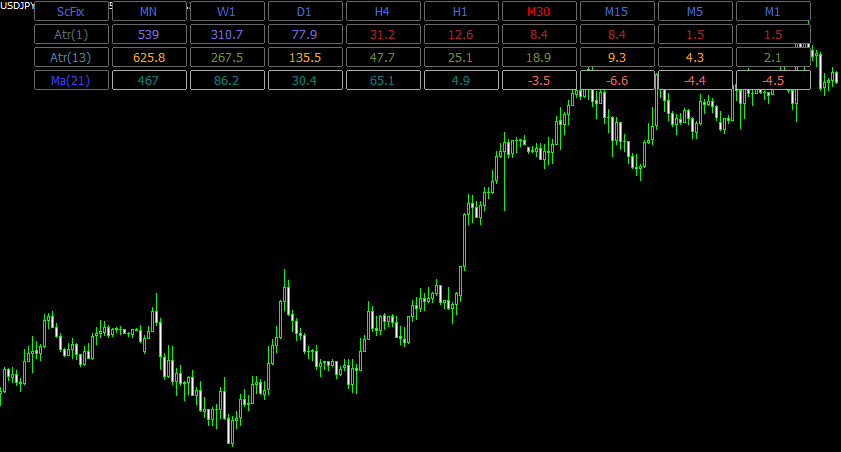Click the USDJPY symbol label
Viewport: 841px width, 452px height.
(17, 6)
